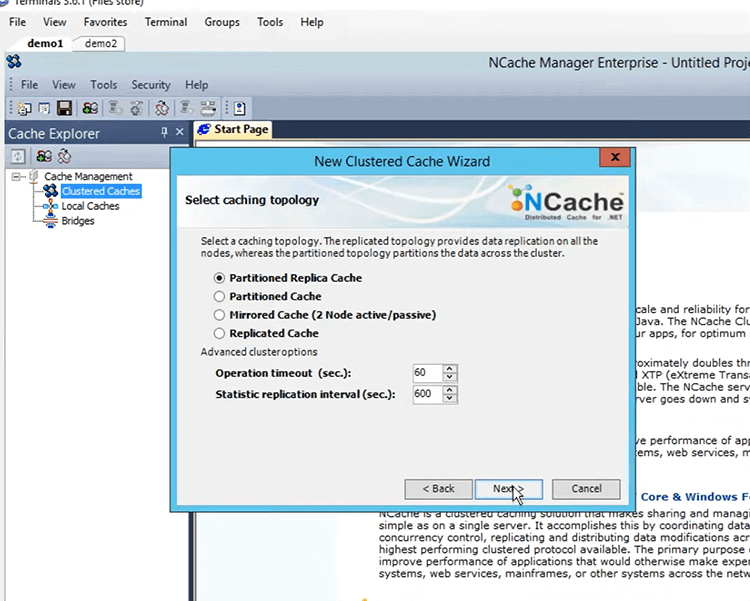Select Replicated Cache radio button
Screen dimensions: 750x601
coord(219,334)
